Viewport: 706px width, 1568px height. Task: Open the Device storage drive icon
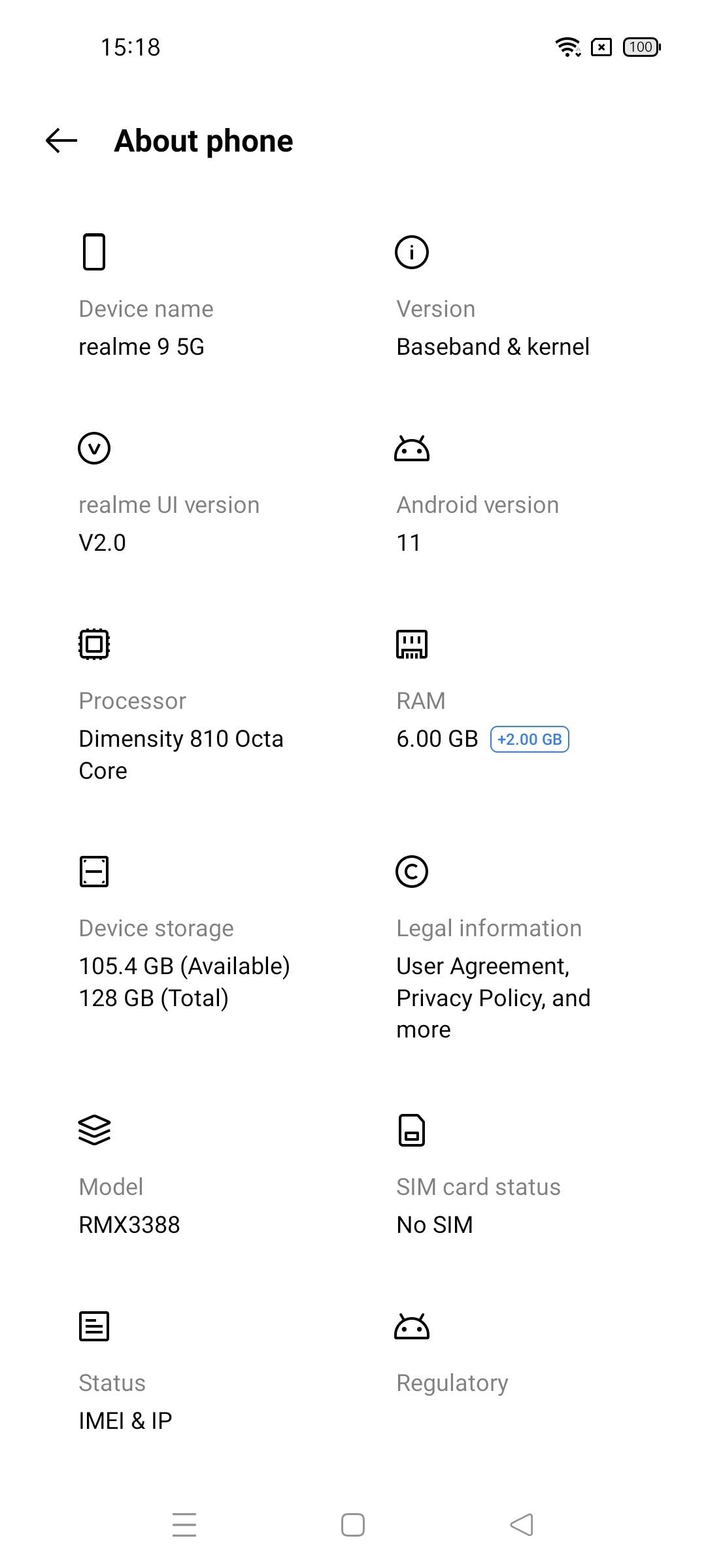click(x=94, y=872)
